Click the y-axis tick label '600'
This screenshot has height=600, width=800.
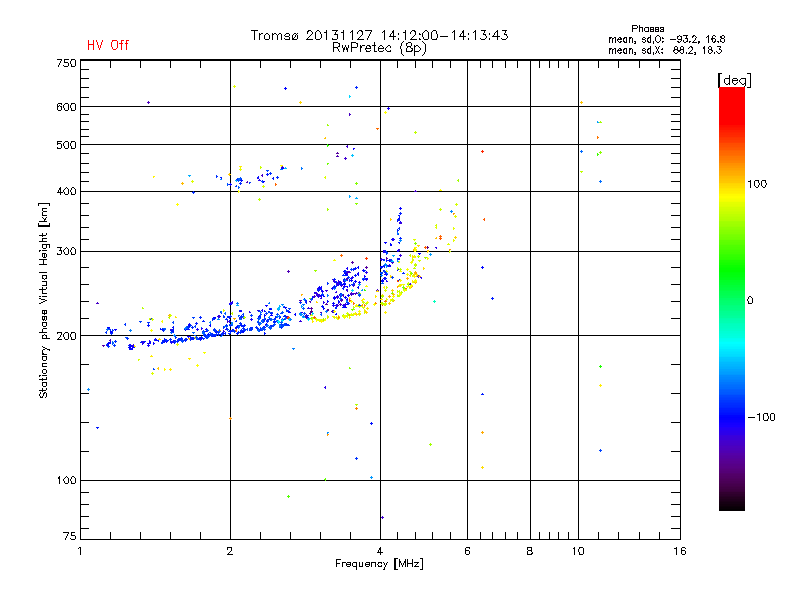point(66,107)
